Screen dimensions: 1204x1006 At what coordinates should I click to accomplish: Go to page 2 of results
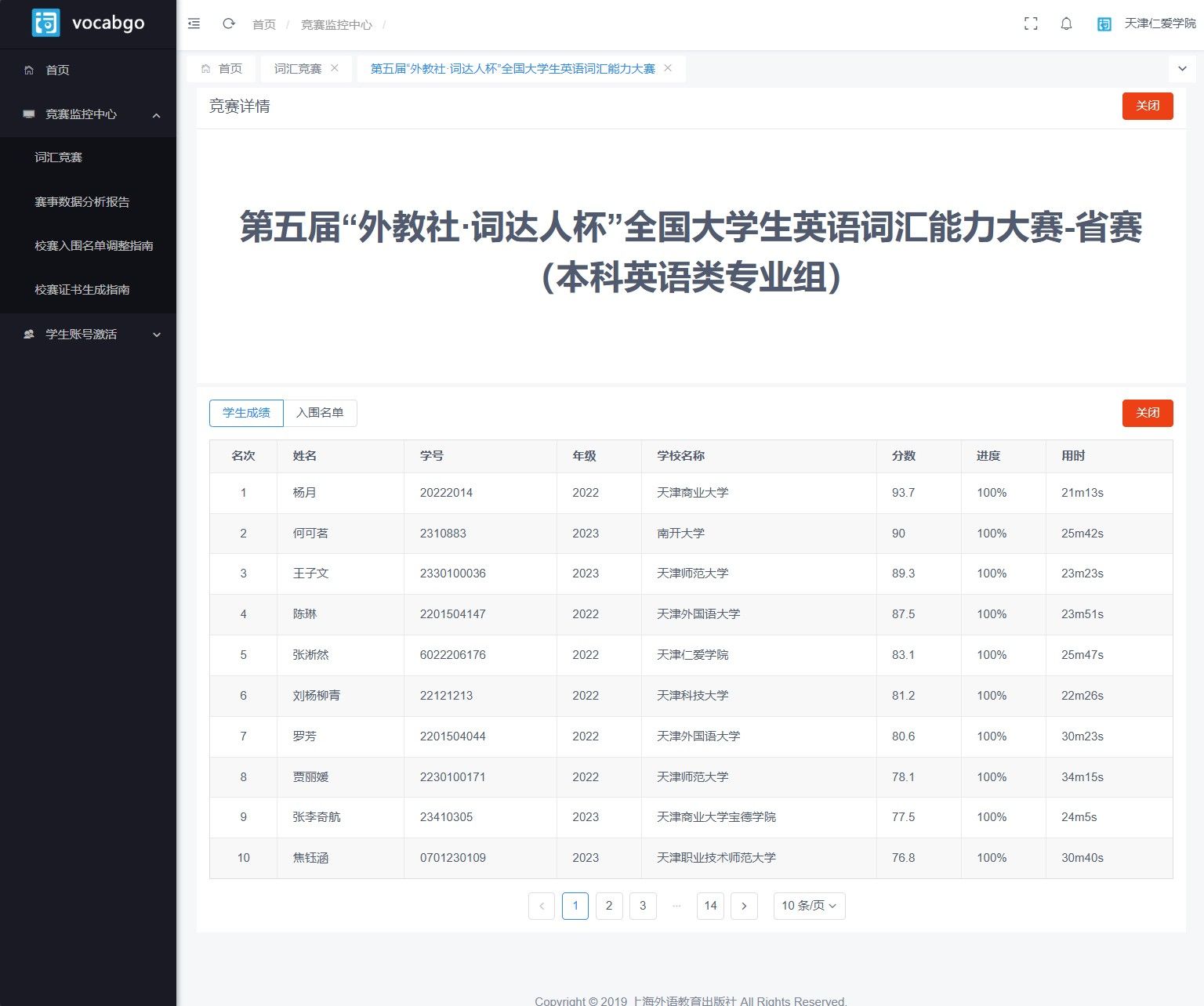click(x=609, y=906)
